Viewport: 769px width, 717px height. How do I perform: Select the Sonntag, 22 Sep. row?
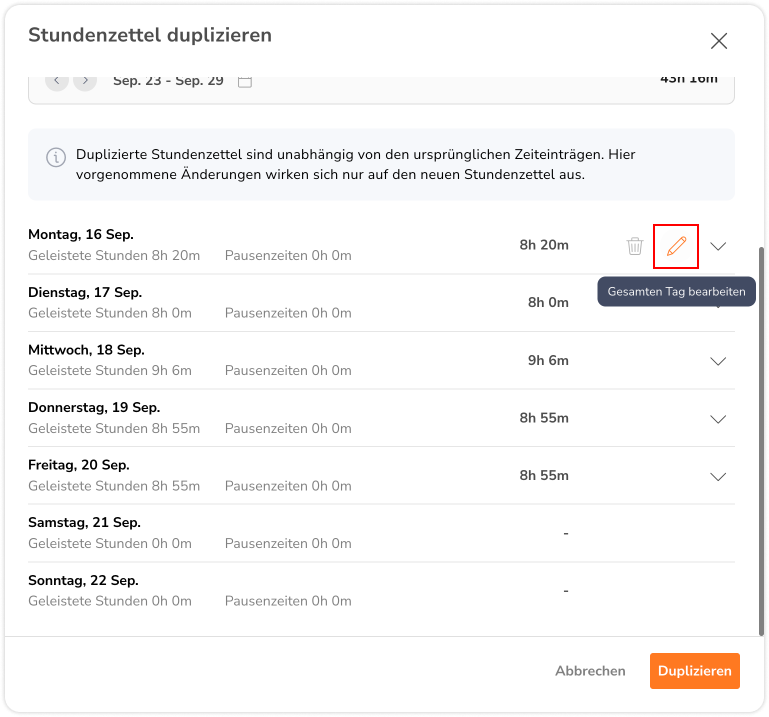click(381, 590)
